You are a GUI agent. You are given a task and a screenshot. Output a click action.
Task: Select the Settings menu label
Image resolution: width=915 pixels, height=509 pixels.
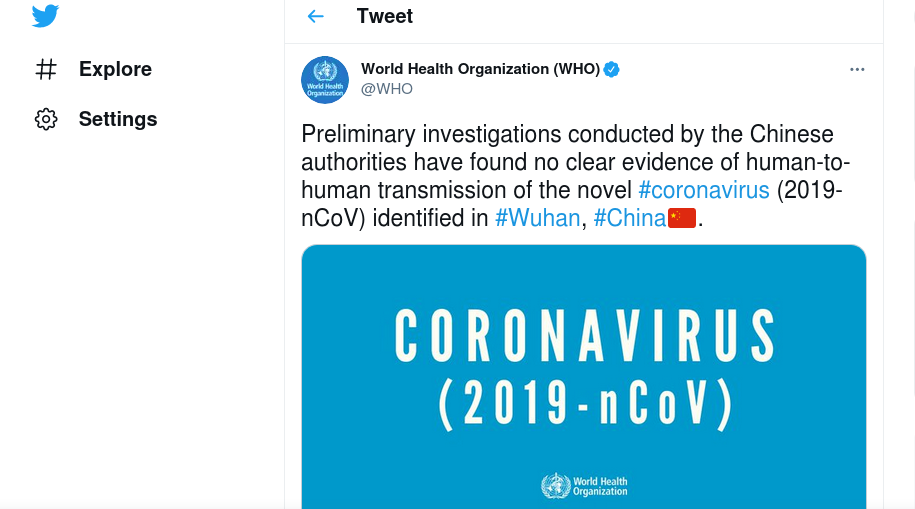point(118,119)
